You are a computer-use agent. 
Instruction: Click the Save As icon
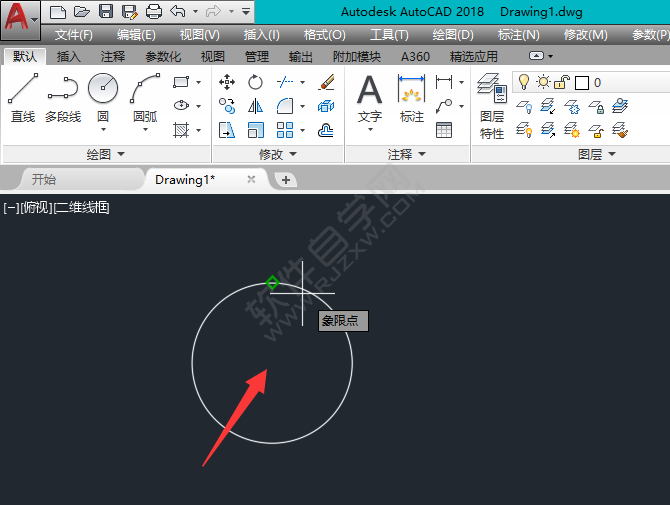pyautogui.click(x=129, y=12)
